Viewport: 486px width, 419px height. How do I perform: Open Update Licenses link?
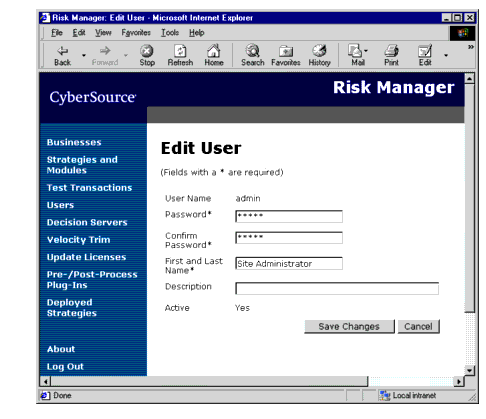click(86, 257)
